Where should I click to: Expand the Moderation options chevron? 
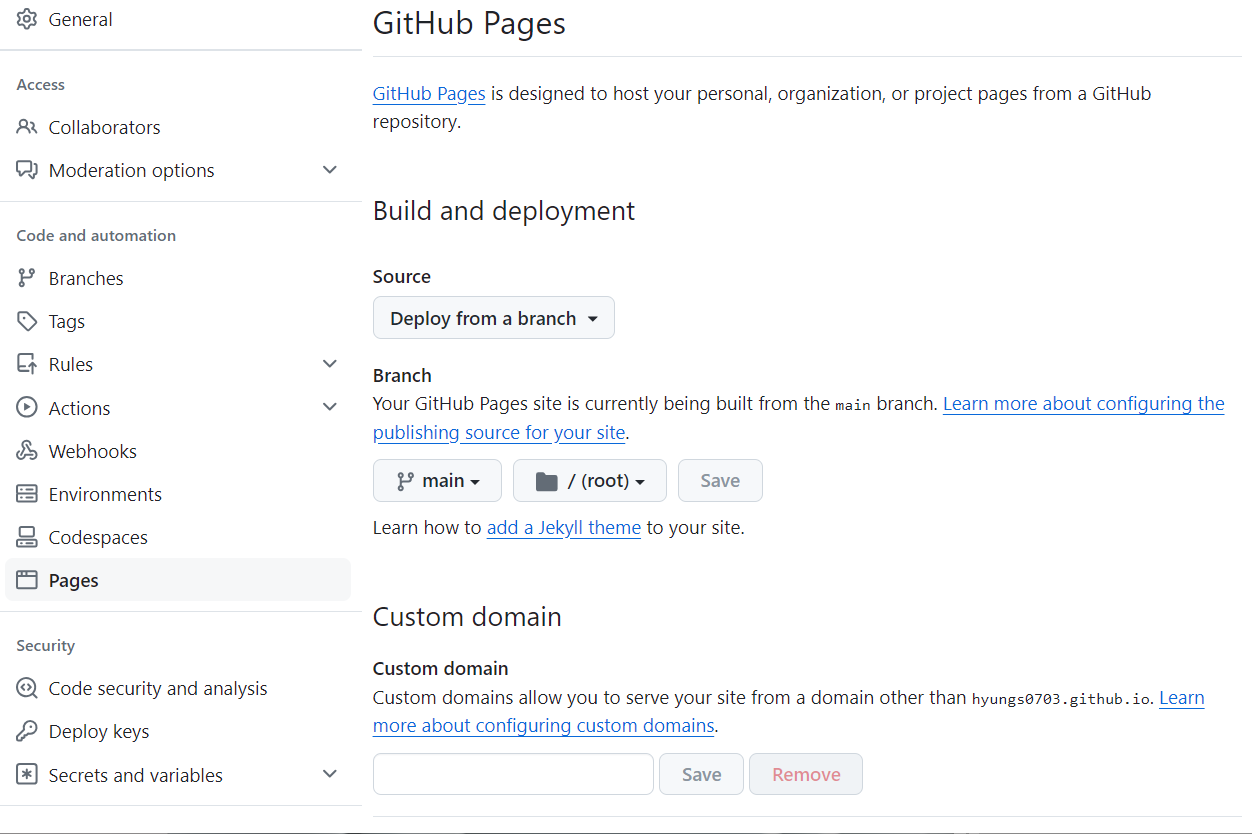330,170
